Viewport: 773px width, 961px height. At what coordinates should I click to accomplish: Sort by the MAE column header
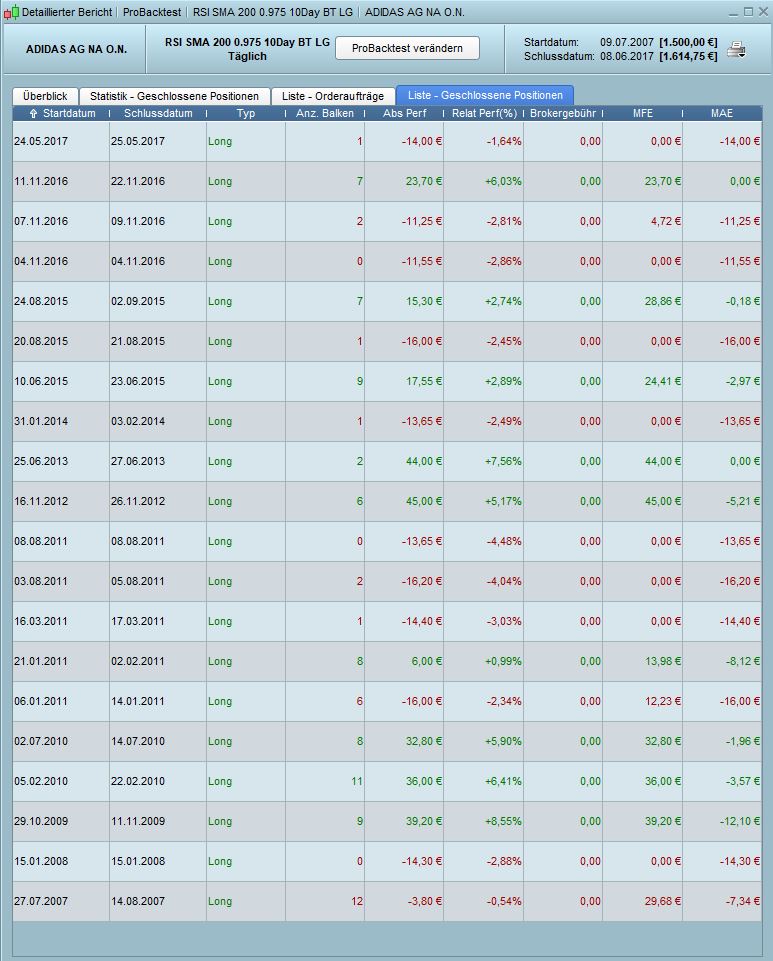[722, 113]
